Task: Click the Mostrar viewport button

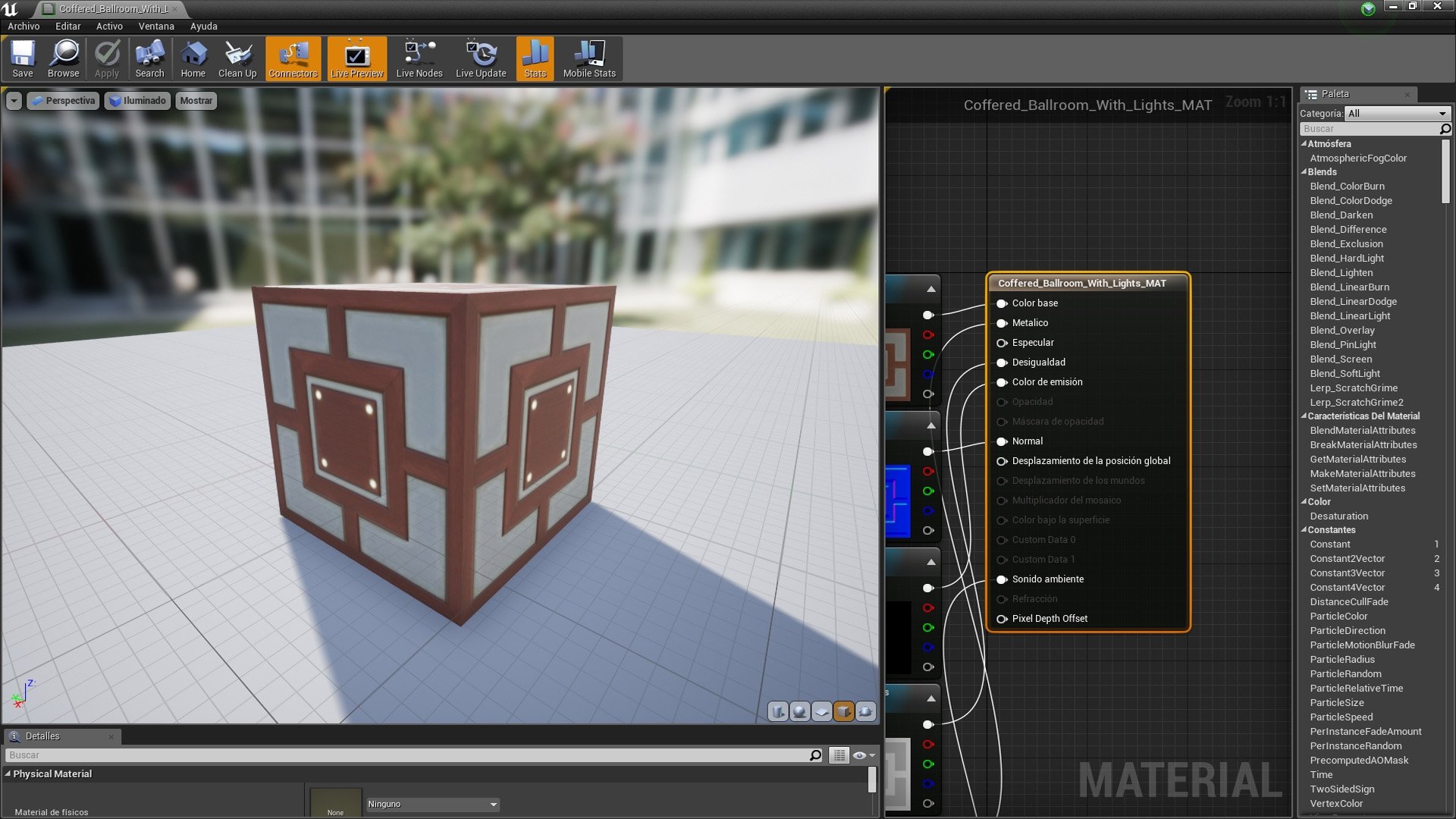Action: pos(196,100)
